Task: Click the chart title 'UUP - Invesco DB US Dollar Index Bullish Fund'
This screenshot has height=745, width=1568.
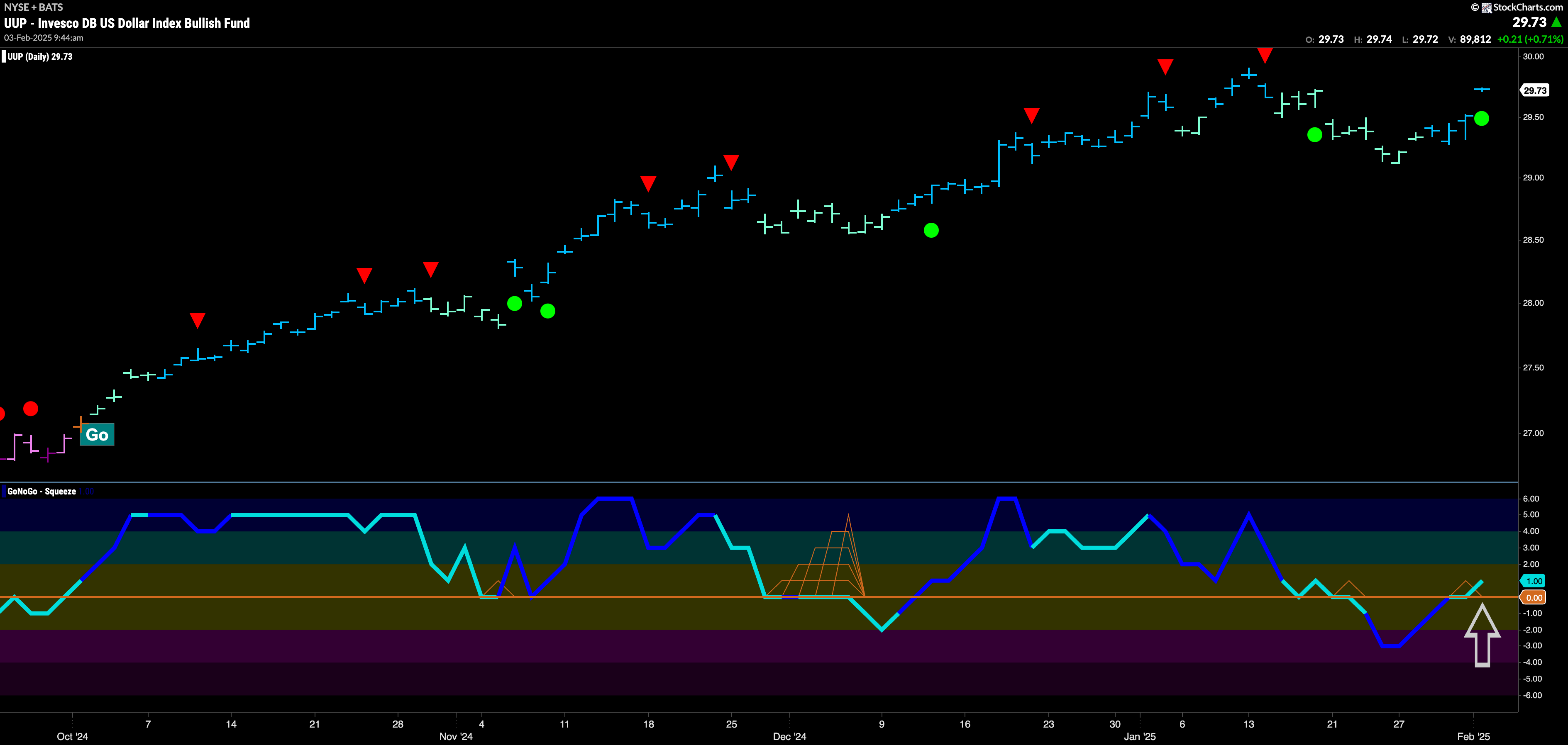Action: [127, 23]
